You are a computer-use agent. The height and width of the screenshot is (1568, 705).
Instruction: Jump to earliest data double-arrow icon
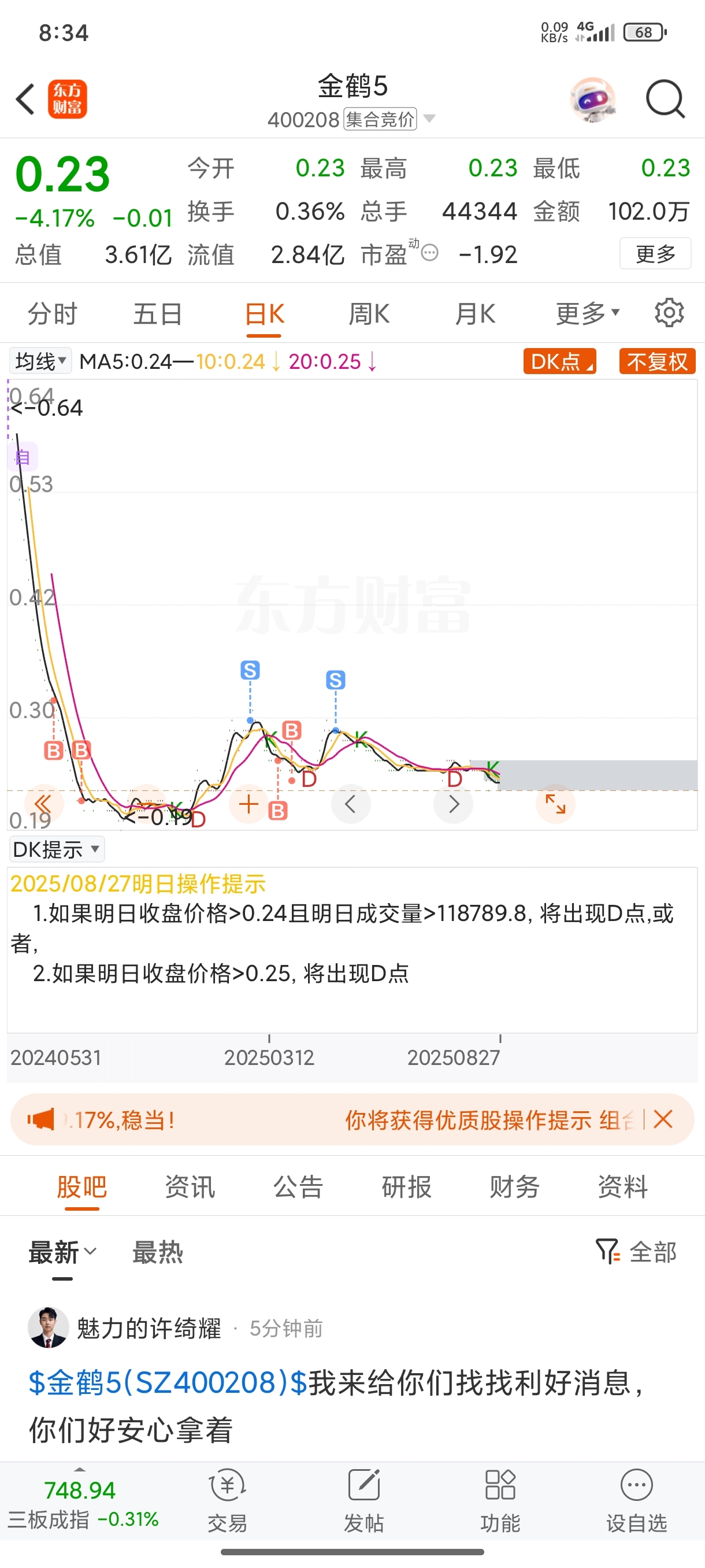(x=44, y=804)
